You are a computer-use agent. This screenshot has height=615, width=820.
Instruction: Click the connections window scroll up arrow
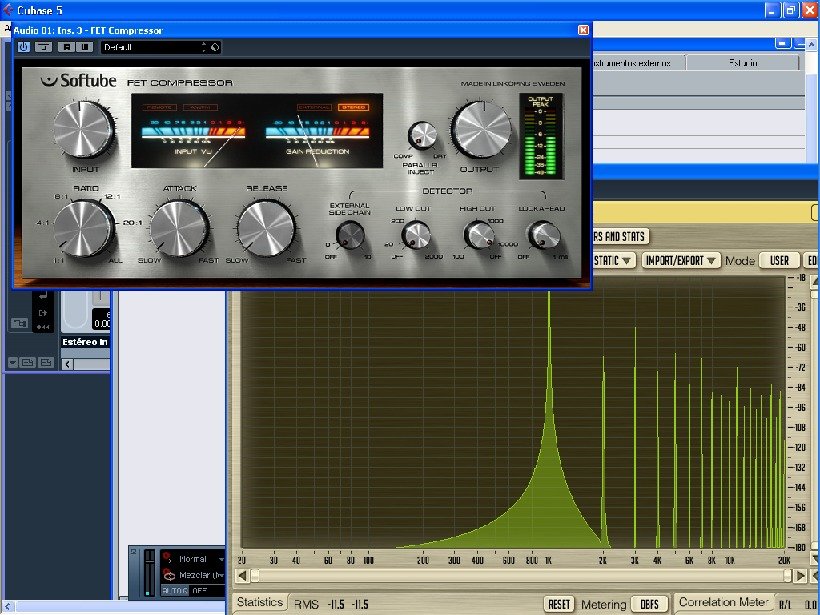pyautogui.click(x=812, y=45)
